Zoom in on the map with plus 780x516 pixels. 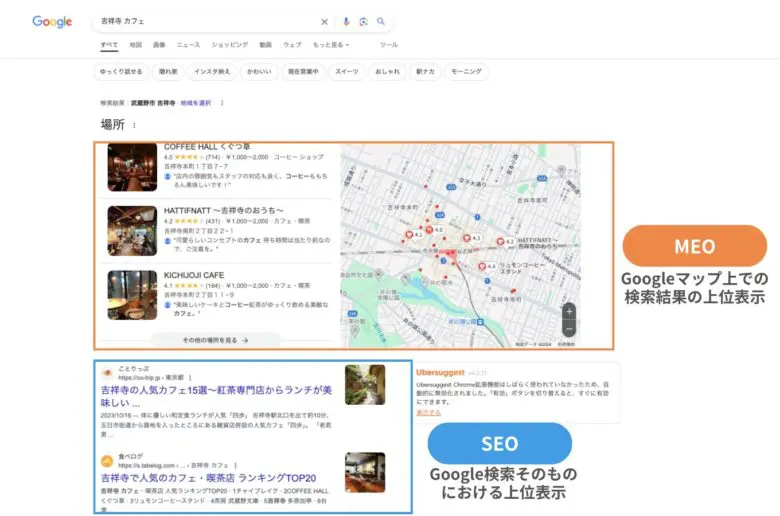pyautogui.click(x=569, y=312)
